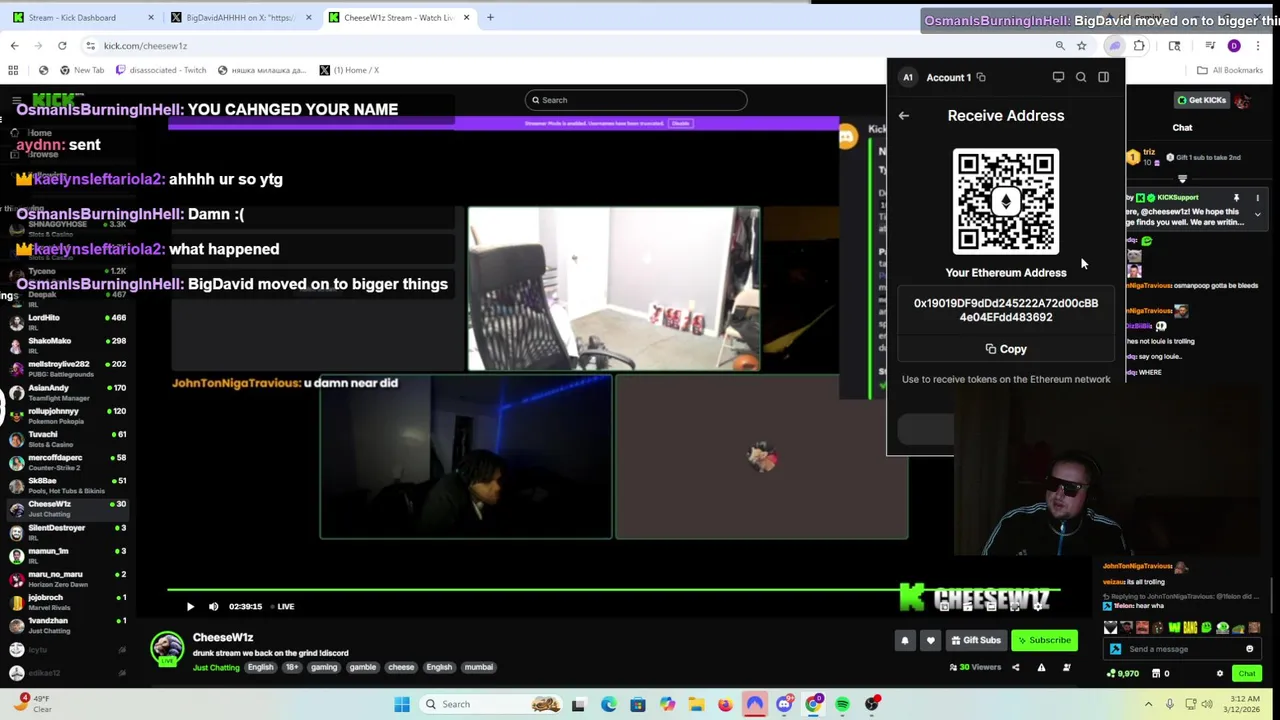This screenshot has width=1280, height=720.
Task: Reload the Kick page
Action: pos(62,45)
